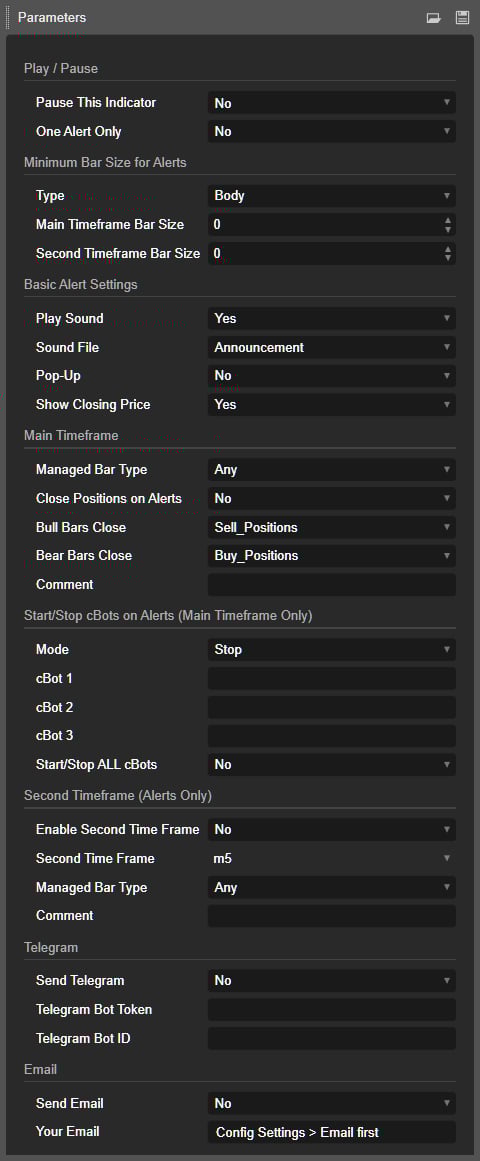480x1161 pixels.
Task: Click the Telegram Bot Token field
Action: click(x=332, y=1009)
